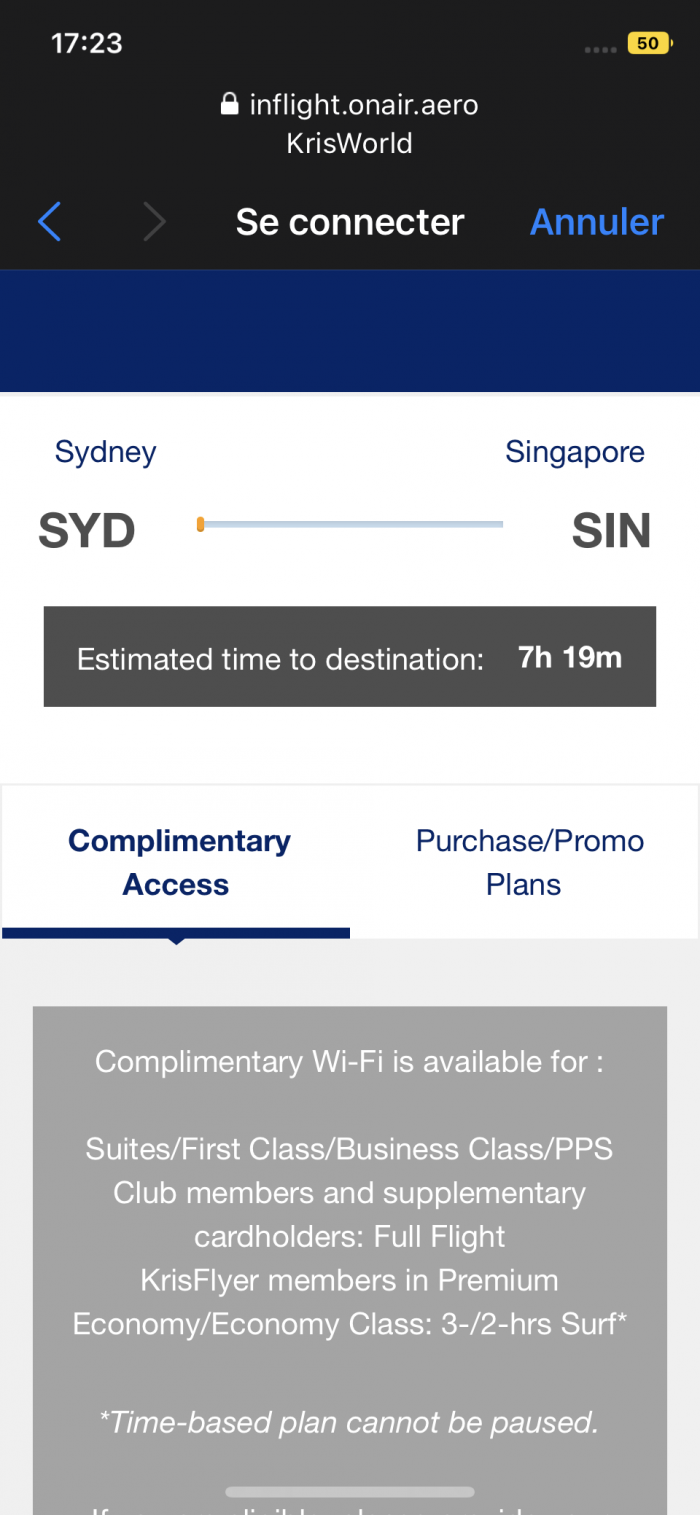Tap the blue back arrow
Image resolution: width=700 pixels, height=1515 pixels.
point(50,221)
